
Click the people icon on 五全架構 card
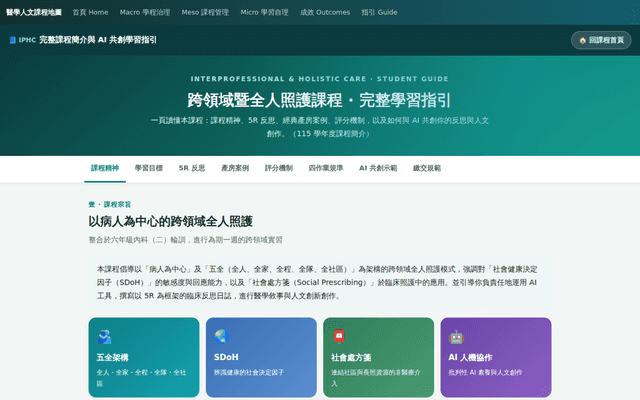tap(104, 337)
